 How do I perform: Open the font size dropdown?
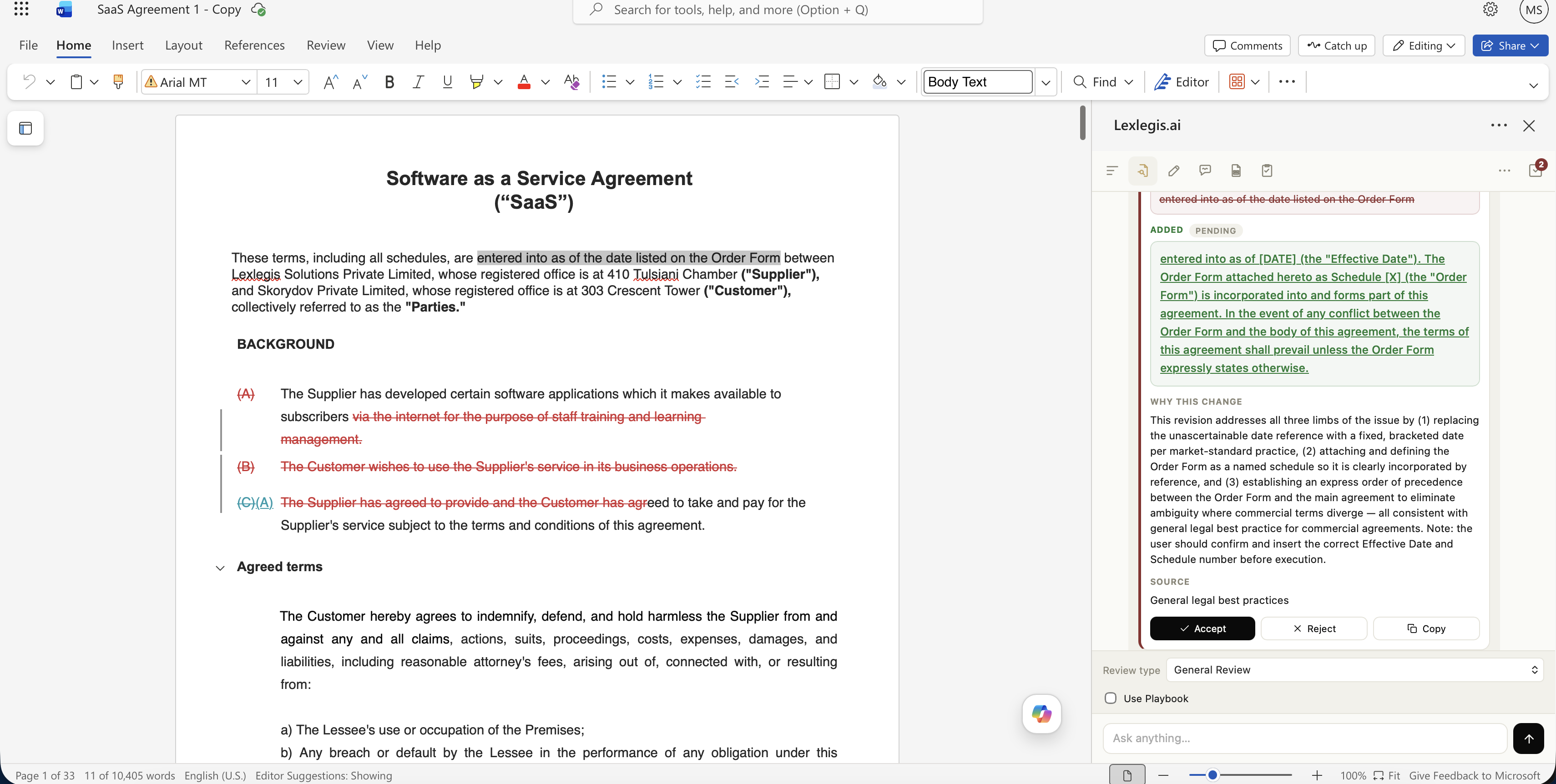[x=297, y=81]
